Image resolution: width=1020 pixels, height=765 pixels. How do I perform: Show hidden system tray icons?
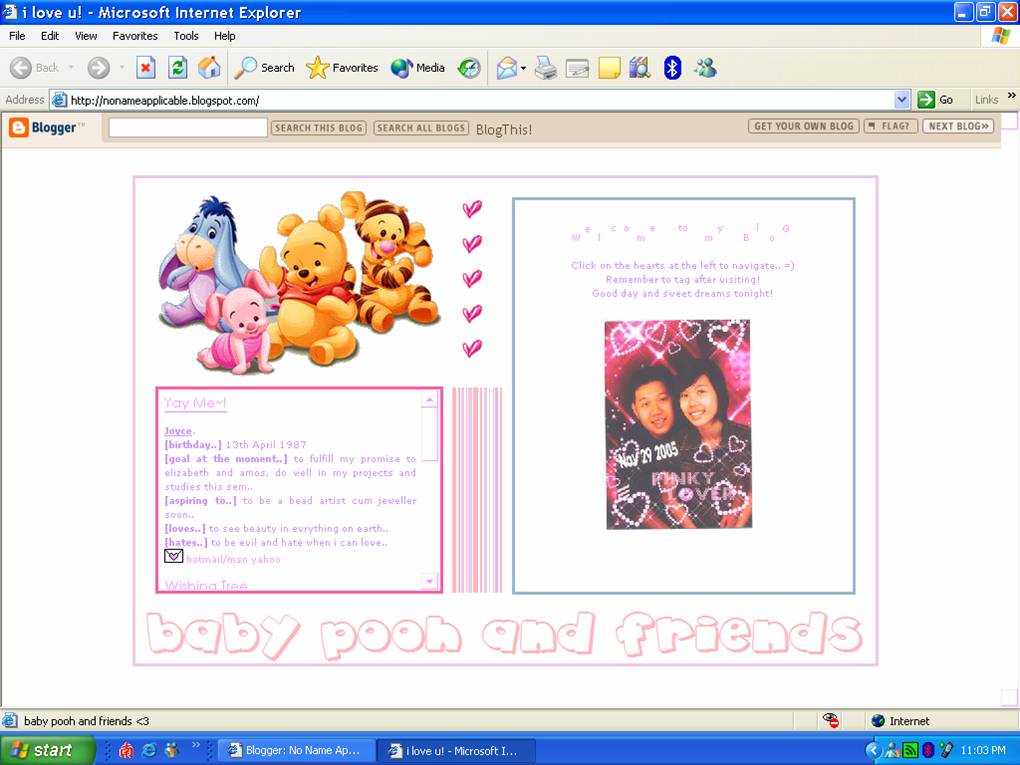(872, 750)
